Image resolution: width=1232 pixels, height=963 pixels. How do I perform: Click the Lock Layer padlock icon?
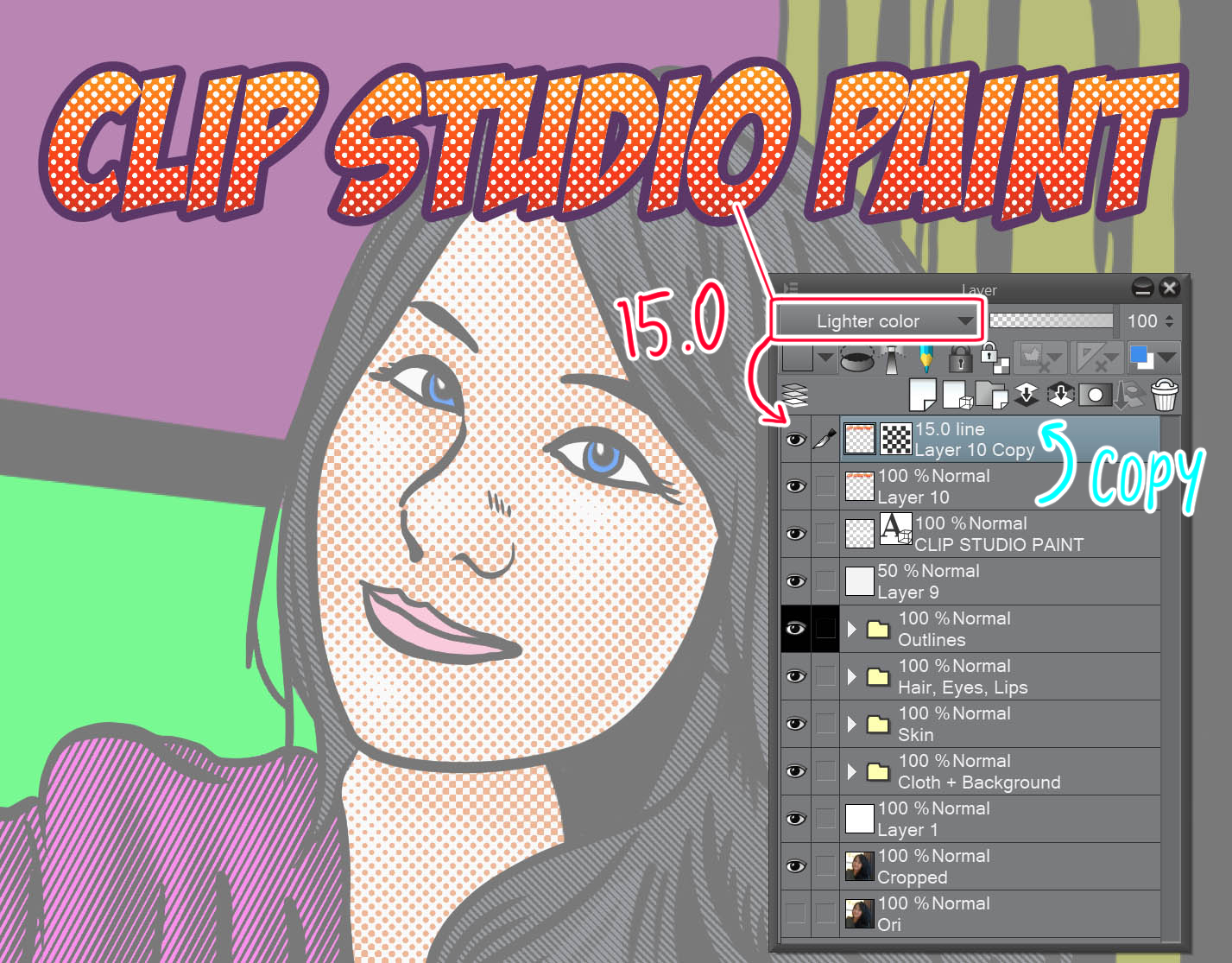click(959, 358)
